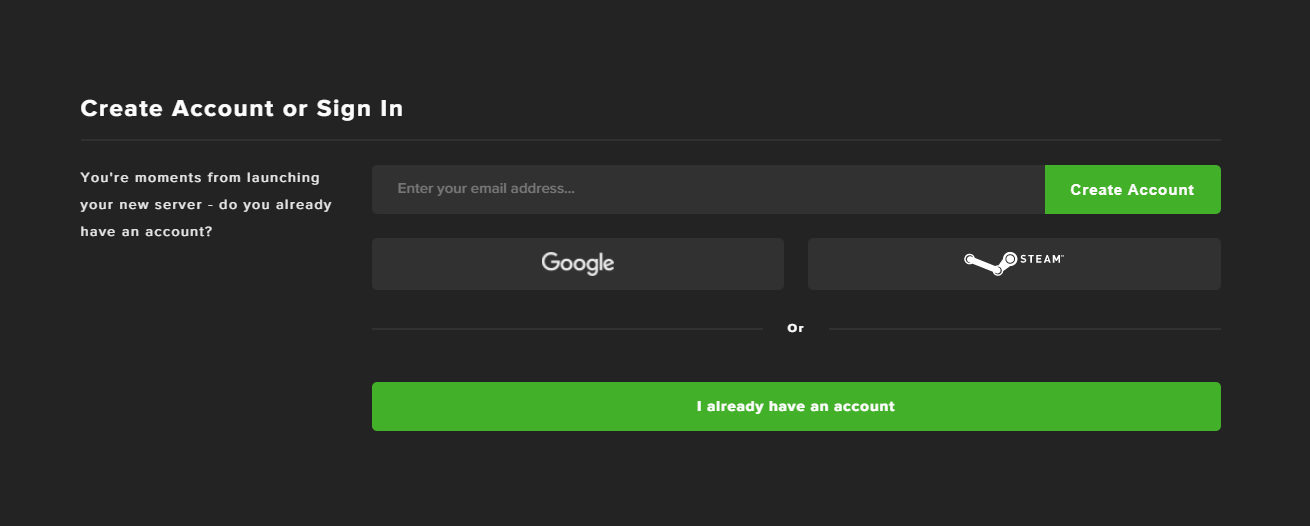Sign in using the Steam button
The width and height of the screenshot is (1310, 526).
click(x=1014, y=264)
